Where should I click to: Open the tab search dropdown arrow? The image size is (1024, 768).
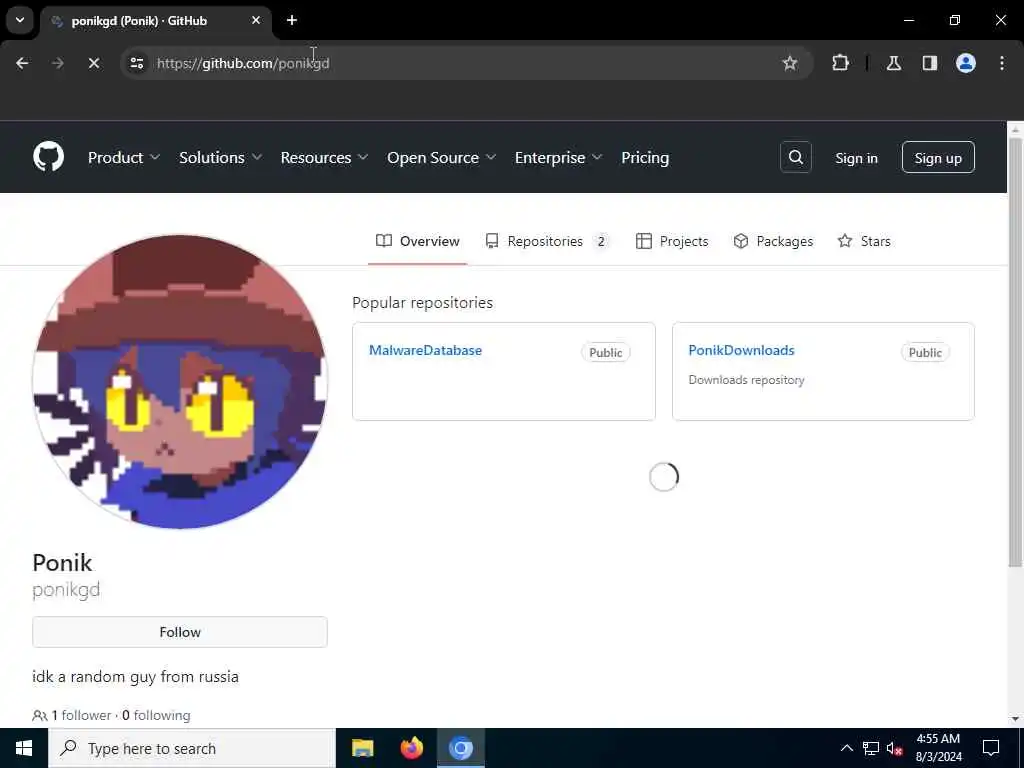[x=20, y=20]
